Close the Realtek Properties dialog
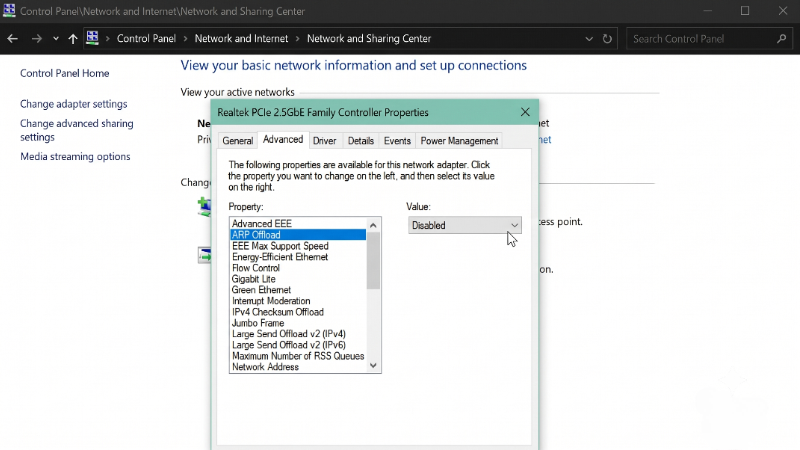 (x=525, y=112)
